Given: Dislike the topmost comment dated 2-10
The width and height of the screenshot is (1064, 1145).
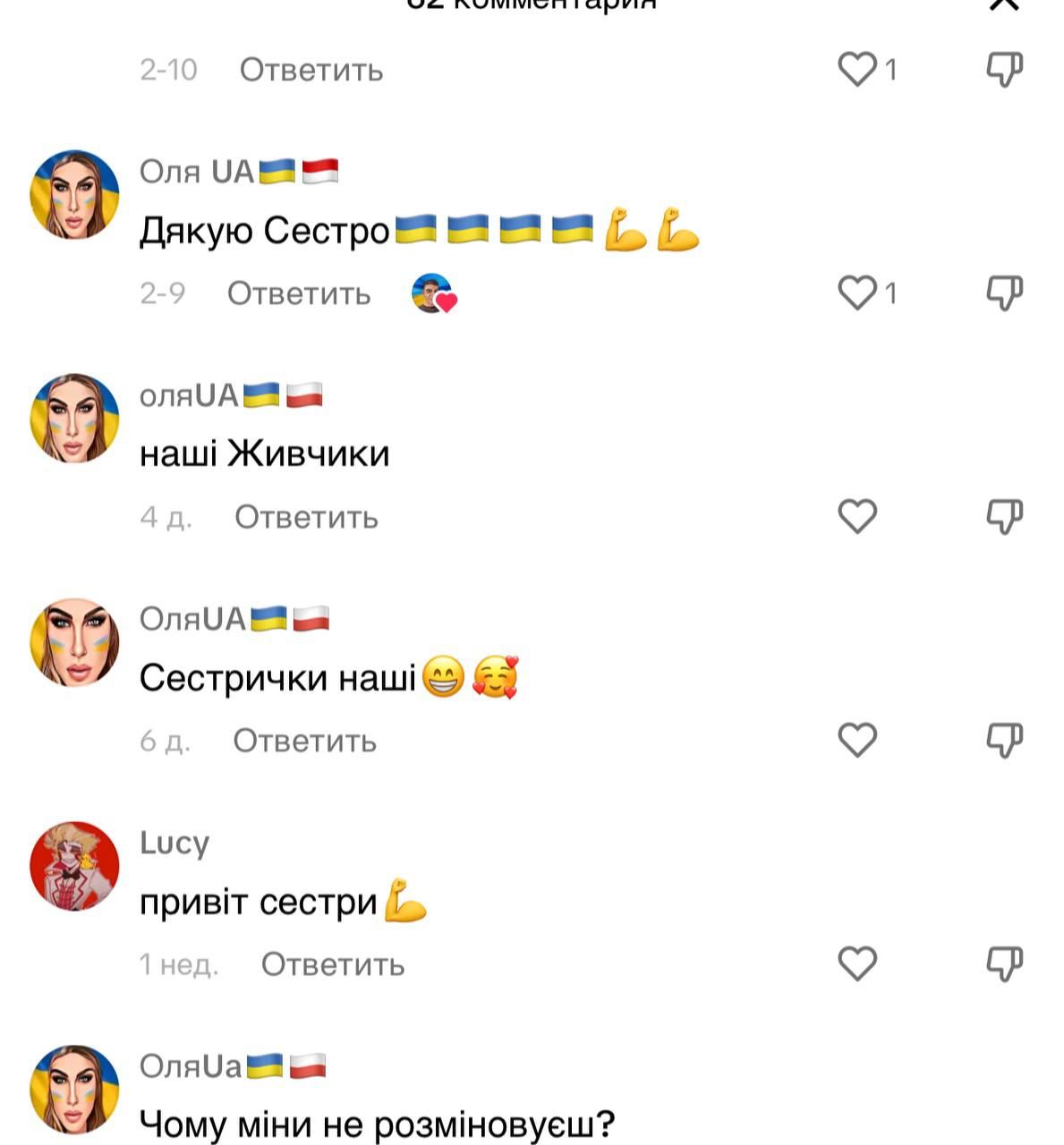Looking at the screenshot, I should coord(1004,69).
